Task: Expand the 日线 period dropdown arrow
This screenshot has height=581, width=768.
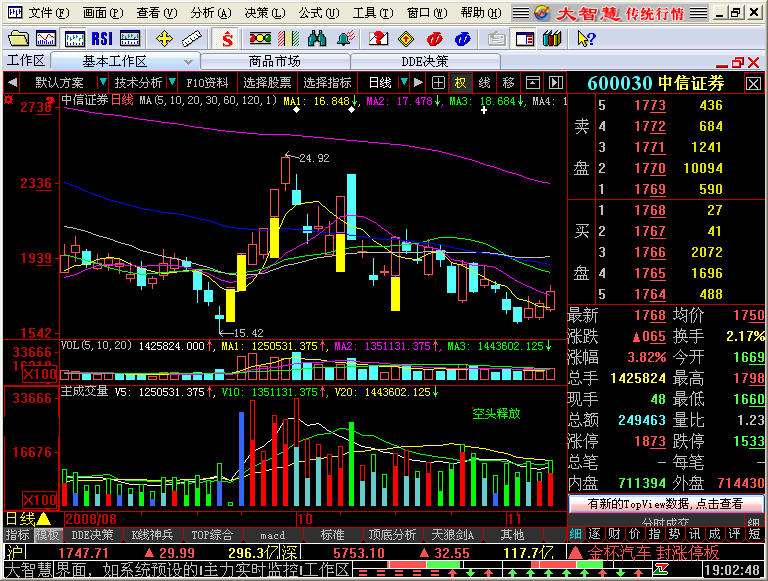Action: click(404, 82)
